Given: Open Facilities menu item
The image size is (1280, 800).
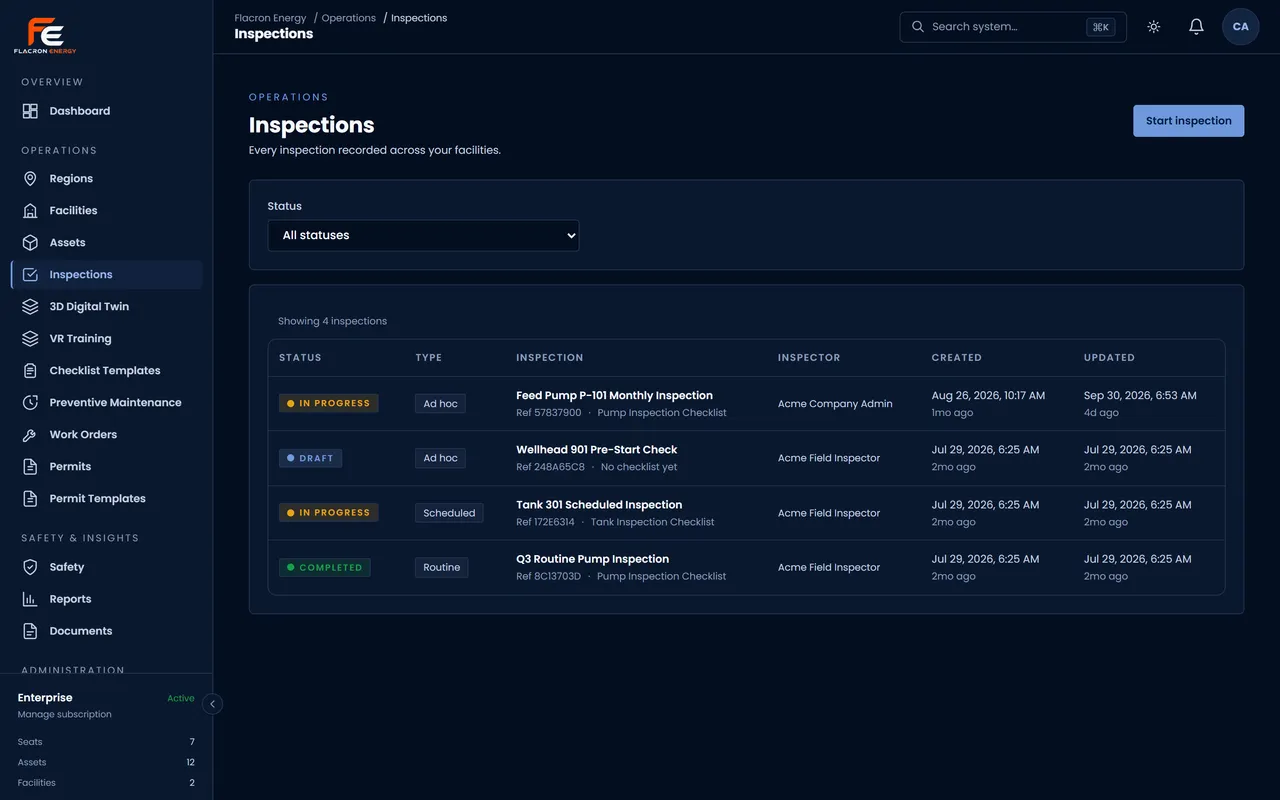Looking at the screenshot, I should (107, 211).
